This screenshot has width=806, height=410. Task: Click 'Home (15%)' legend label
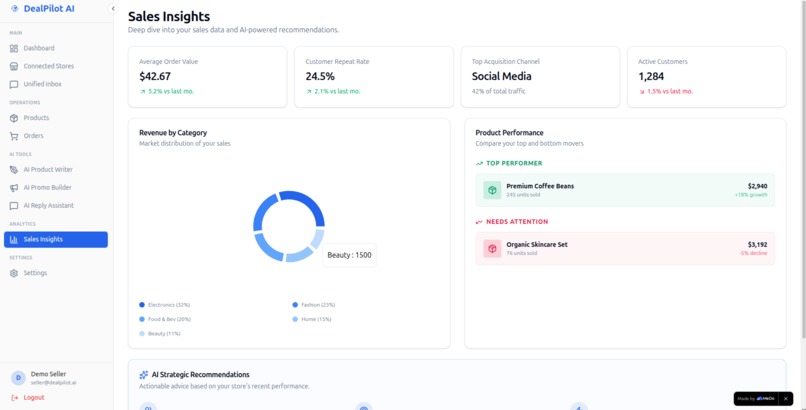[316, 320]
